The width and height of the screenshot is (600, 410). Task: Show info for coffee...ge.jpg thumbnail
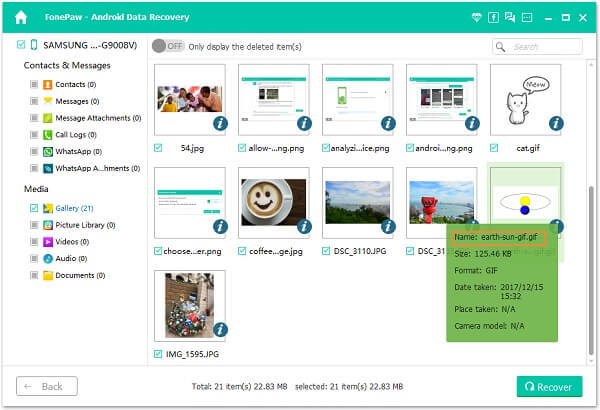[304, 226]
